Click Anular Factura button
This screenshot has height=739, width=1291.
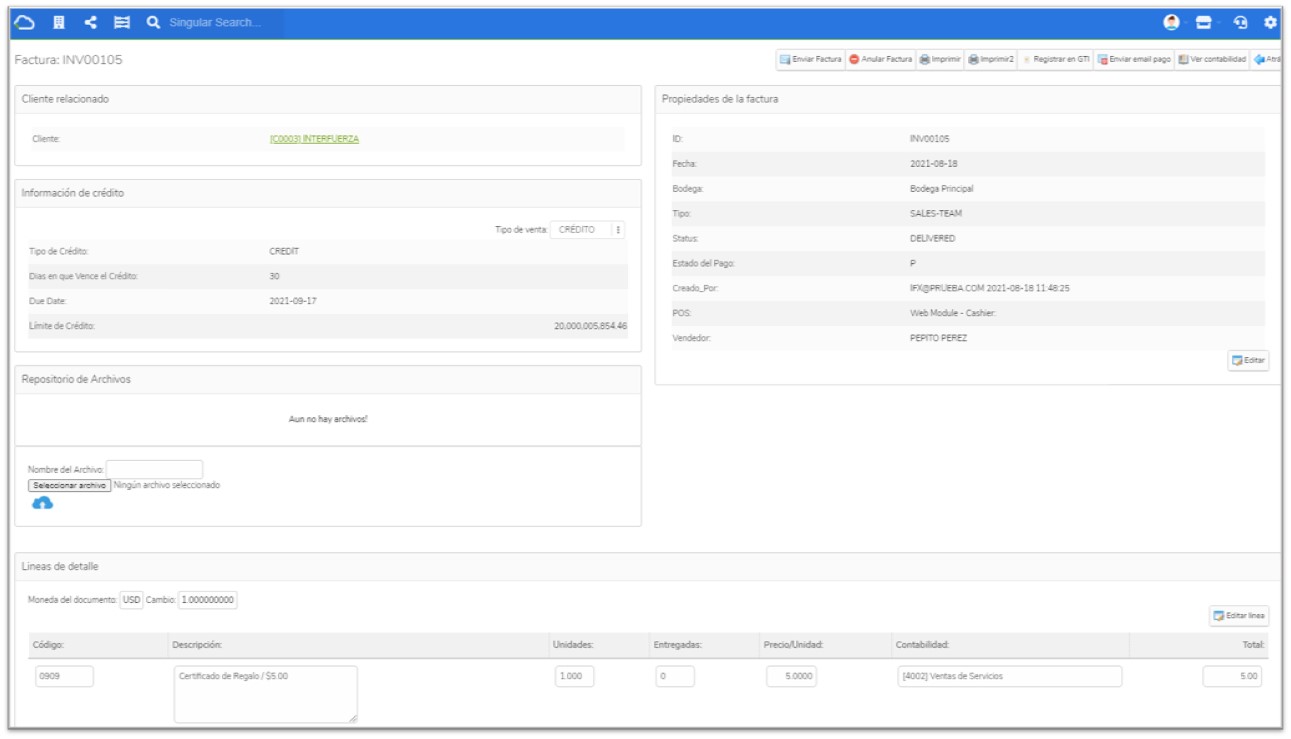880,60
